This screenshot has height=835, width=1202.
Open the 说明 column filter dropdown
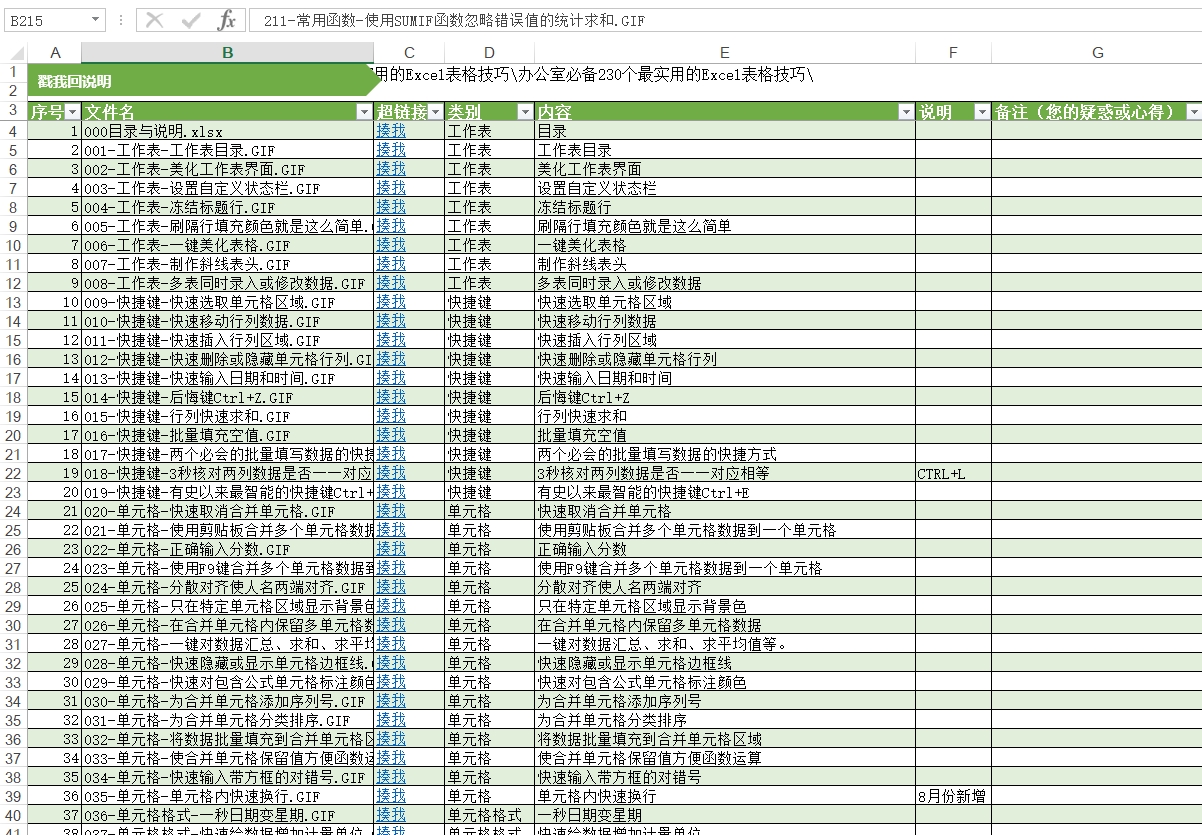tap(982, 112)
